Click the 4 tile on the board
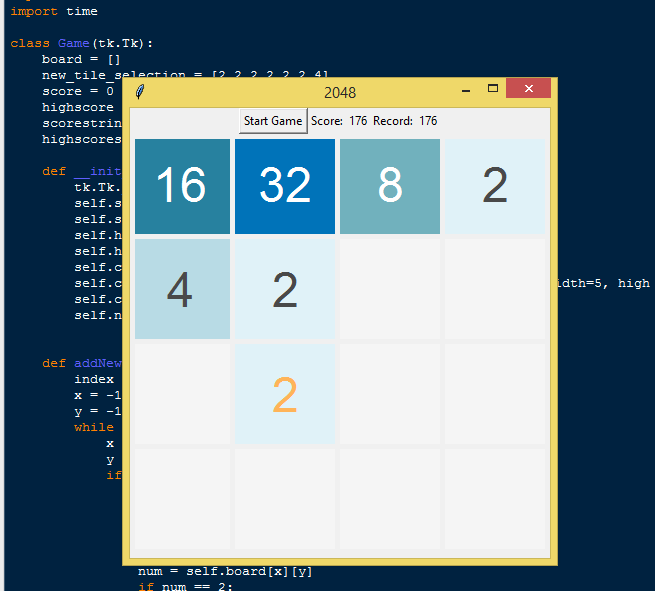The image size is (655, 591). [182, 289]
